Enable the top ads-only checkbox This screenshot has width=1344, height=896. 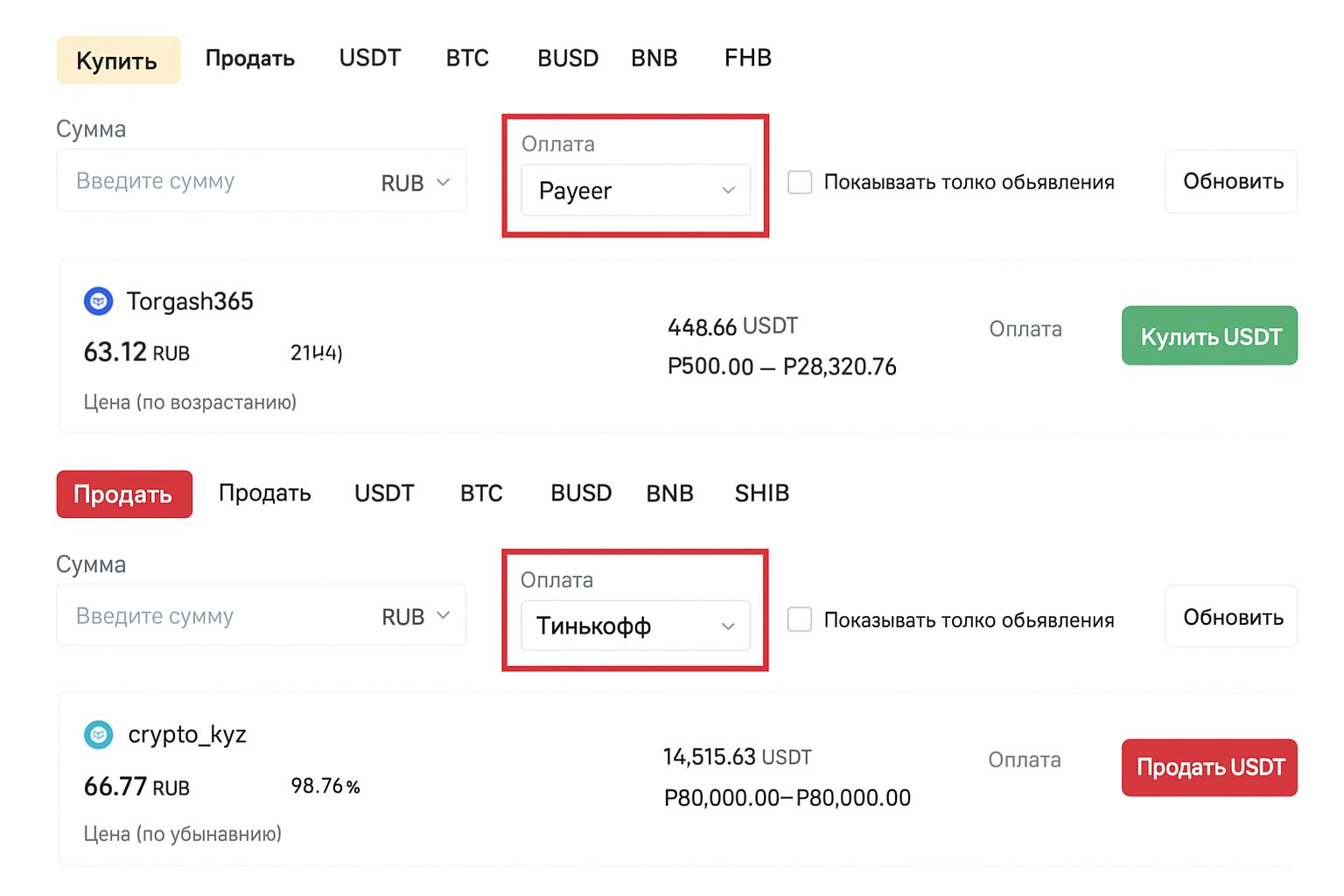[800, 182]
